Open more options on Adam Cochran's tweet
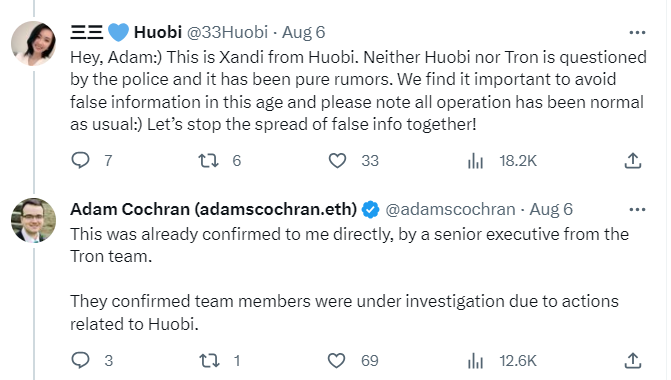Screen dimensions: 671x380 637,210
